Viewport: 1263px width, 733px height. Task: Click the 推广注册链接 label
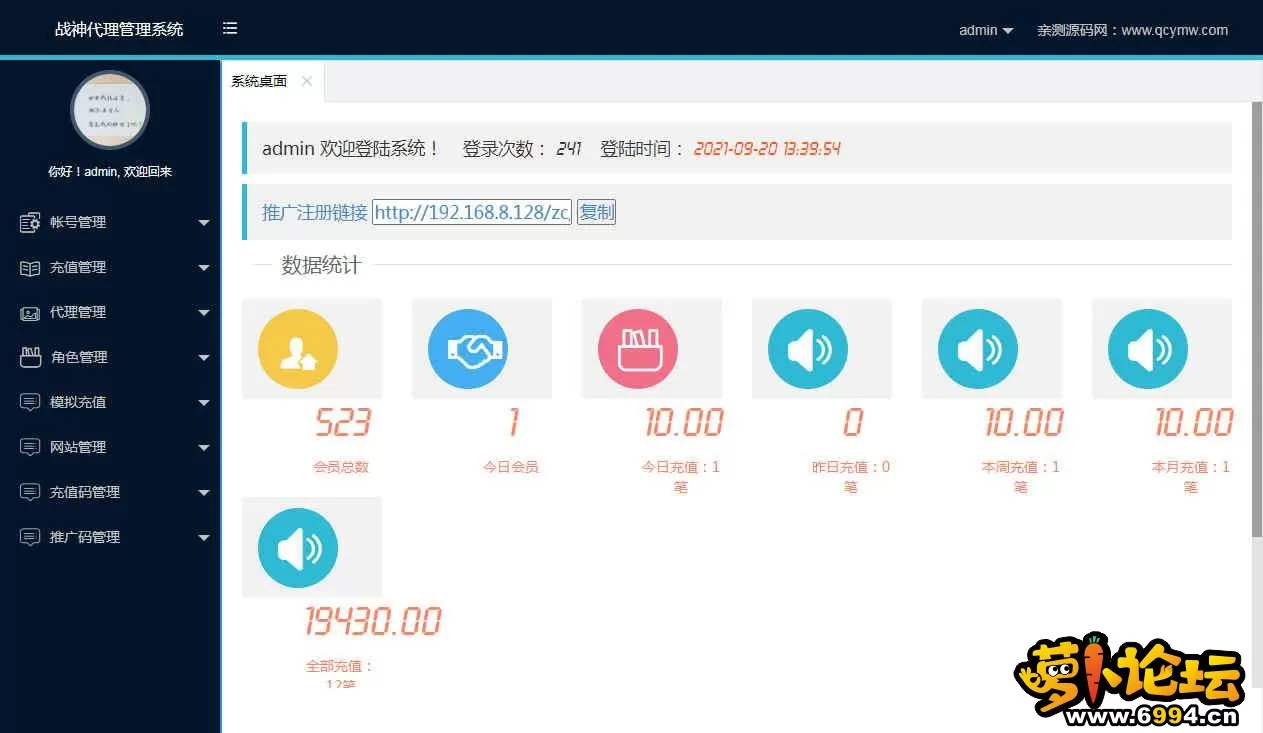[315, 212]
